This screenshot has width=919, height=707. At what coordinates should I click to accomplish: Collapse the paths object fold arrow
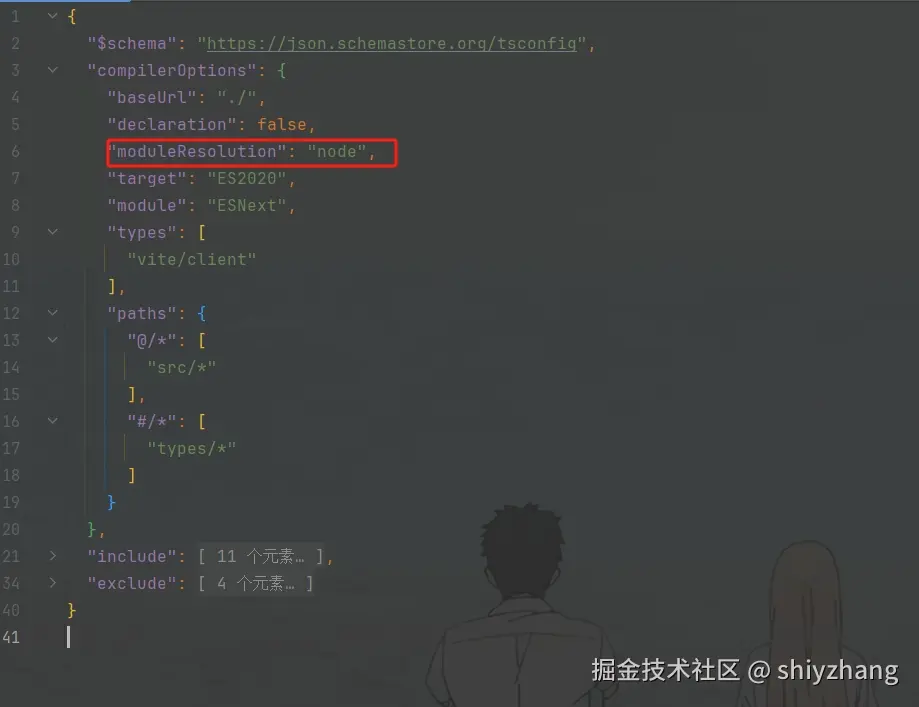tap(53, 313)
